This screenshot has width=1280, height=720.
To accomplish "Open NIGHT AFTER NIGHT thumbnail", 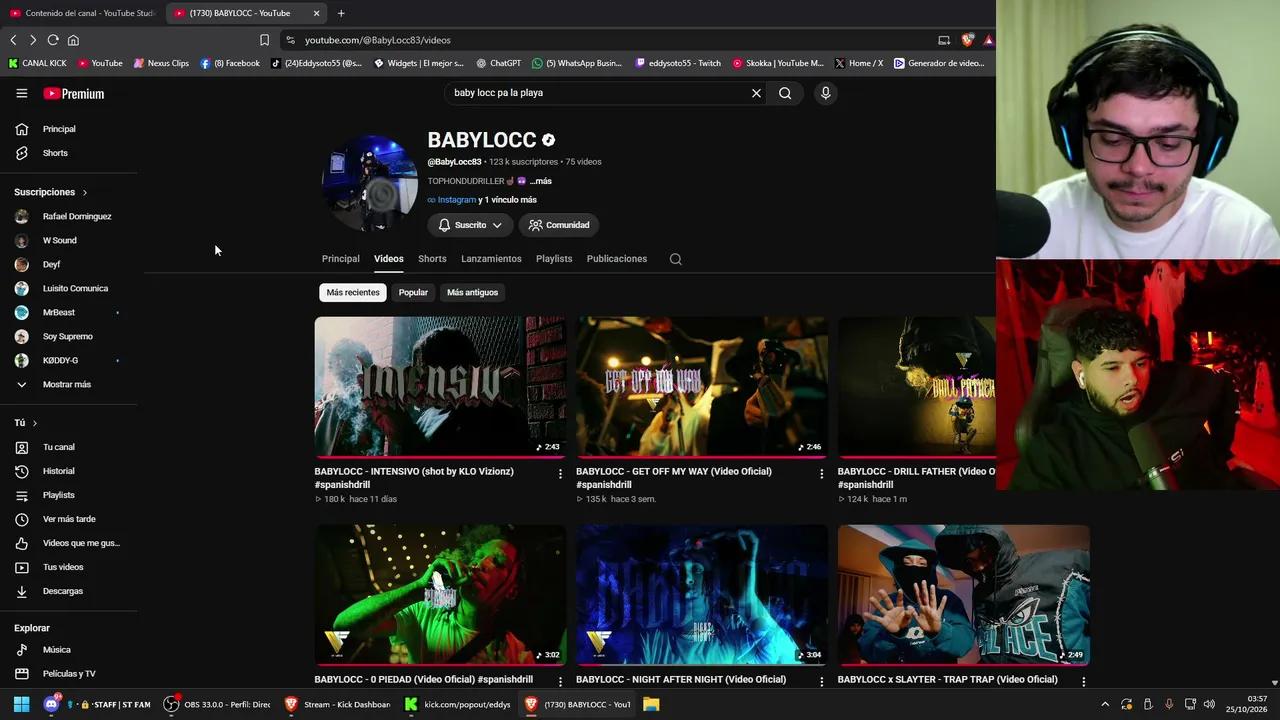I will pos(702,595).
